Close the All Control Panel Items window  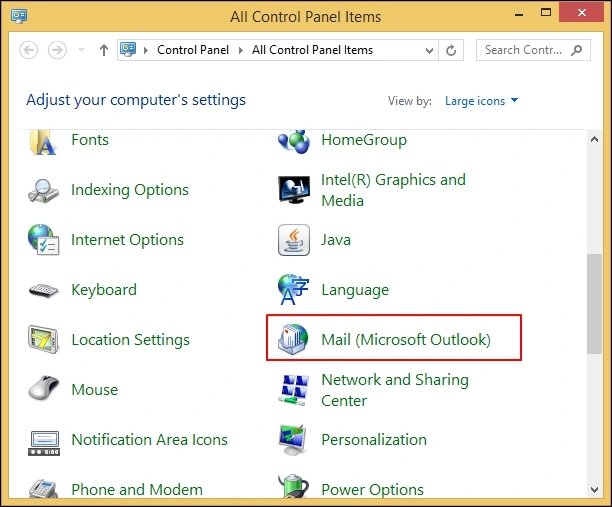582,12
